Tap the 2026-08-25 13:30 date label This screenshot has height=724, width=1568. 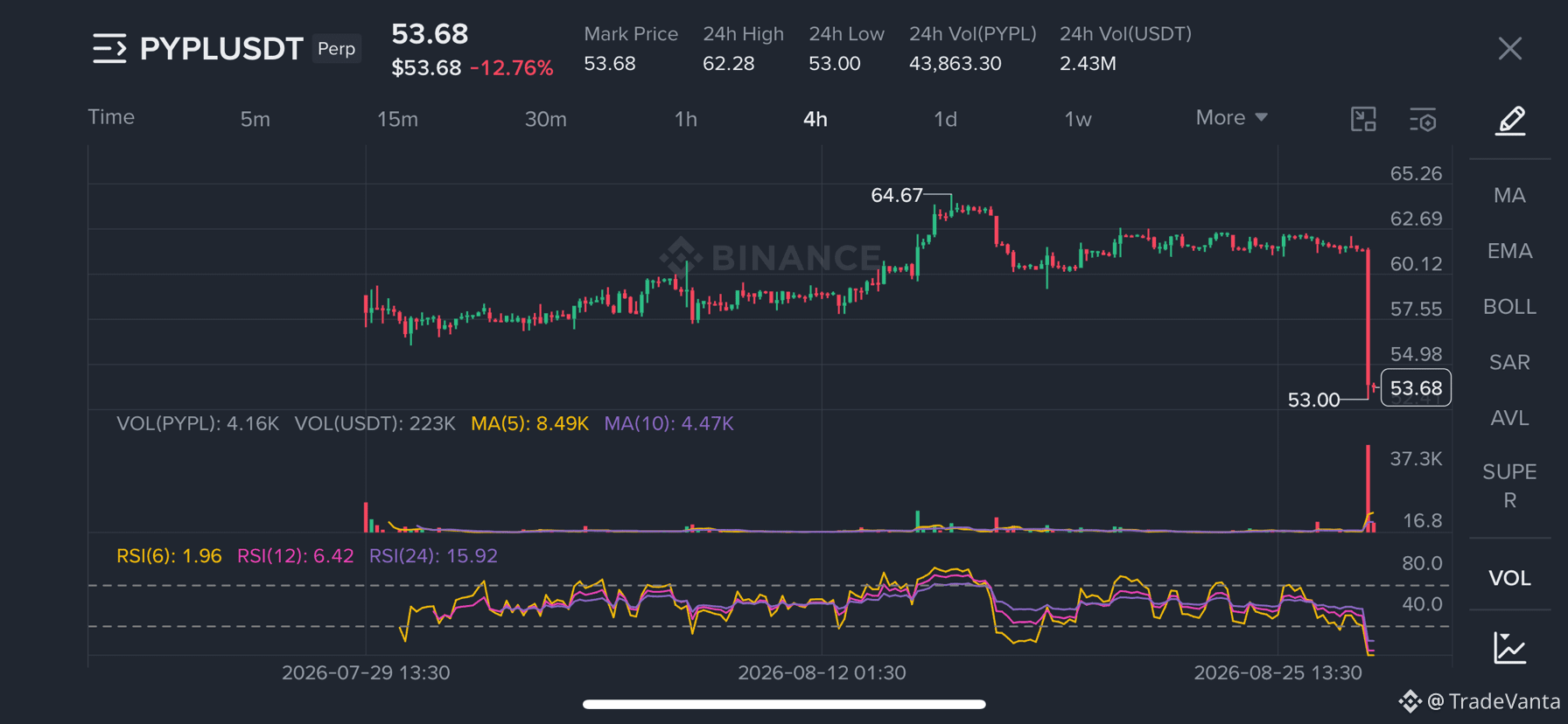pos(1277,672)
